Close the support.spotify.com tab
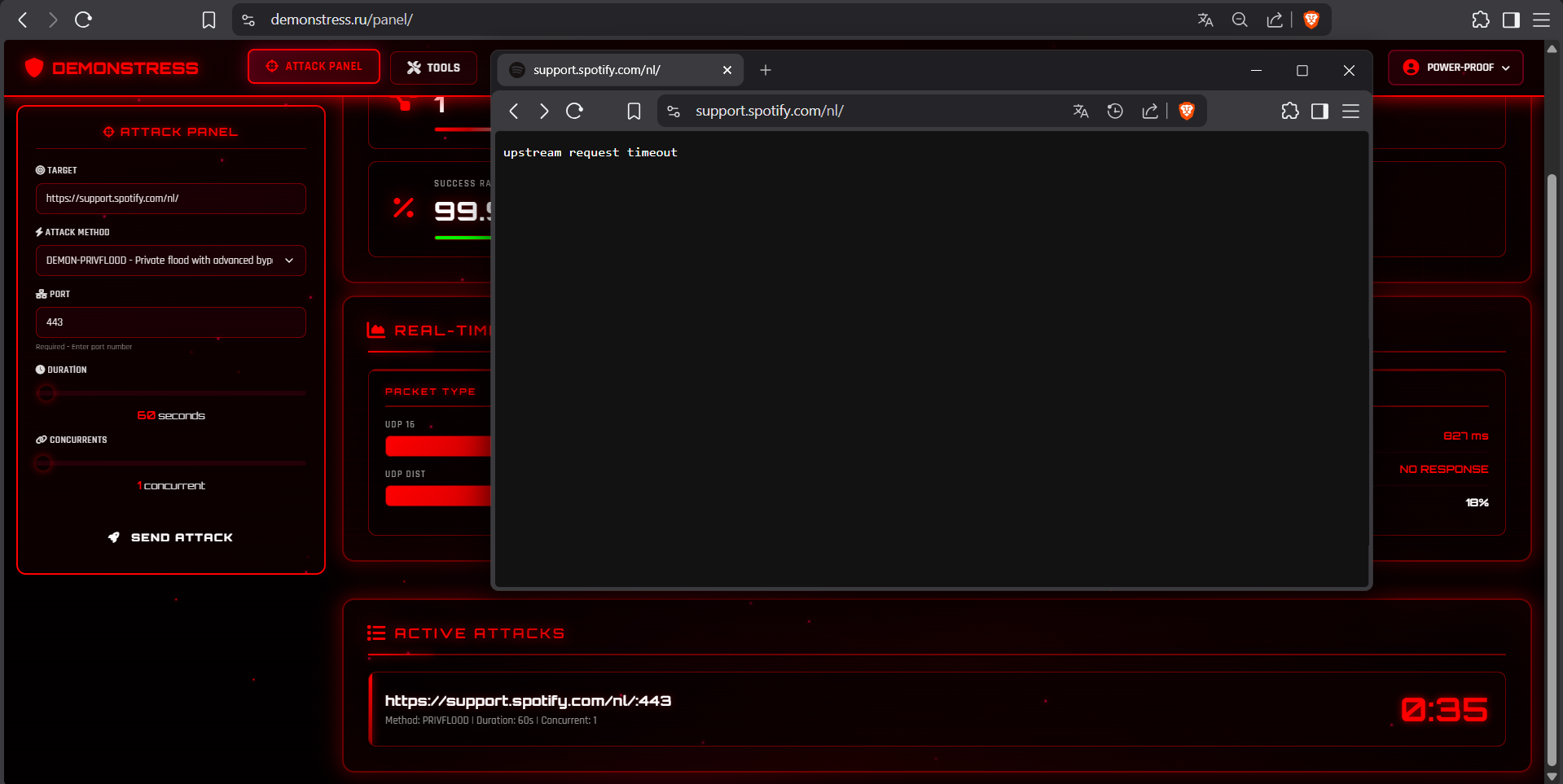Viewport: 1563px width, 784px height. click(727, 71)
